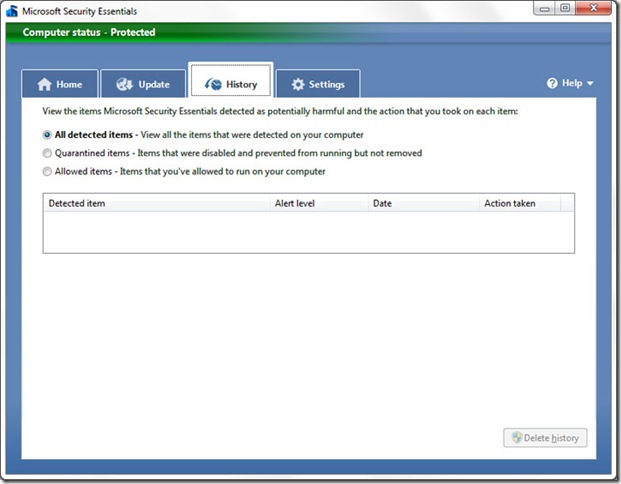This screenshot has width=621, height=484.
Task: Select the Allowed items radio button
Action: (x=47, y=171)
